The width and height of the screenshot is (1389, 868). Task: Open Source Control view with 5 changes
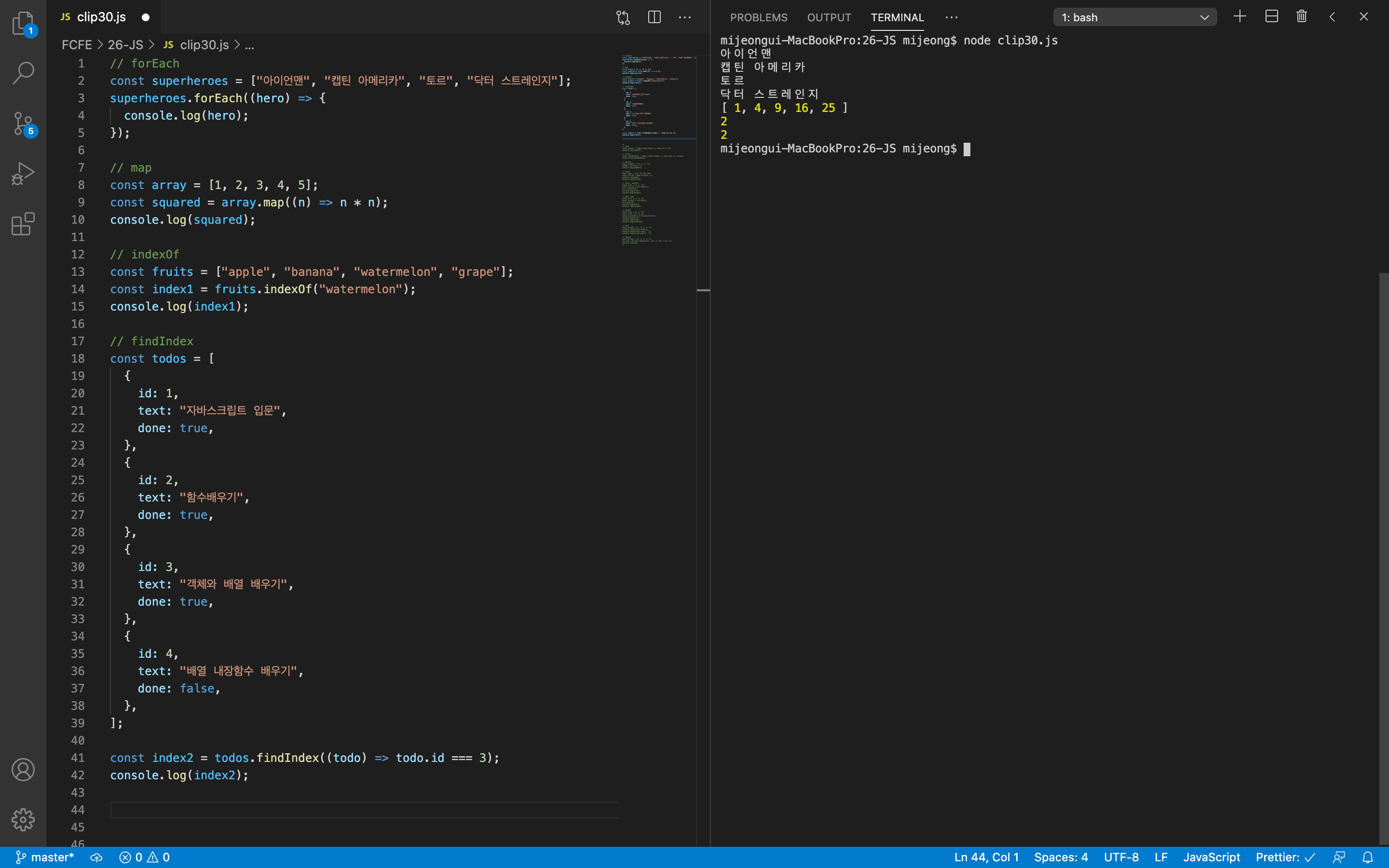[23, 123]
